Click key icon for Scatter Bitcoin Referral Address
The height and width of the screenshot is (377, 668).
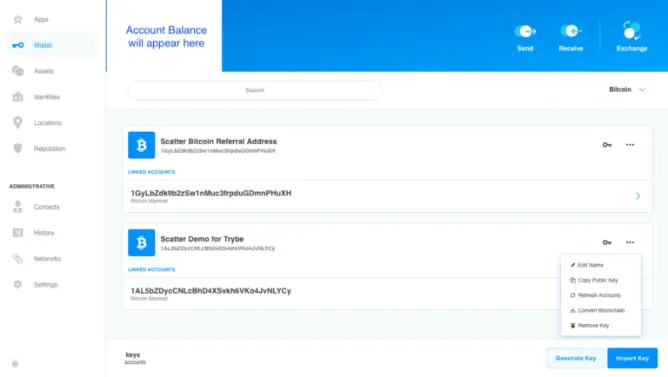pyautogui.click(x=607, y=145)
